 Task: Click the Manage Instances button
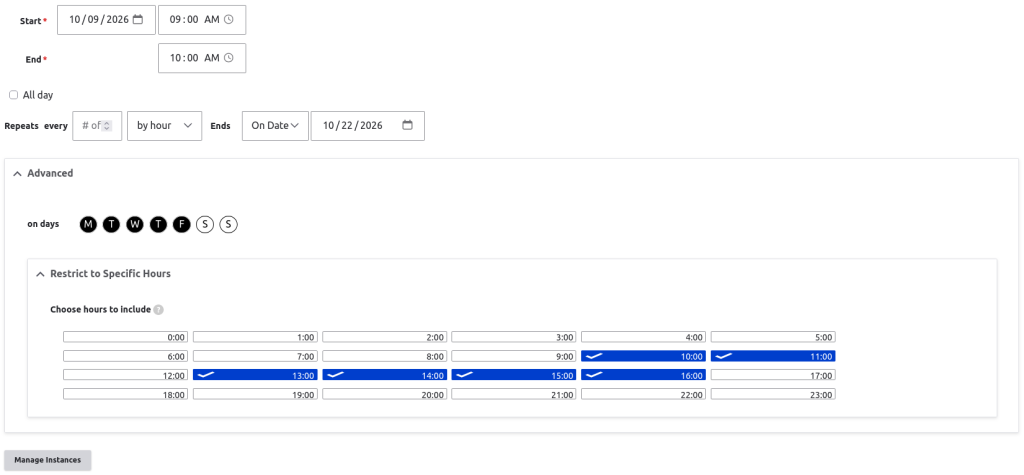pyautogui.click(x=48, y=460)
